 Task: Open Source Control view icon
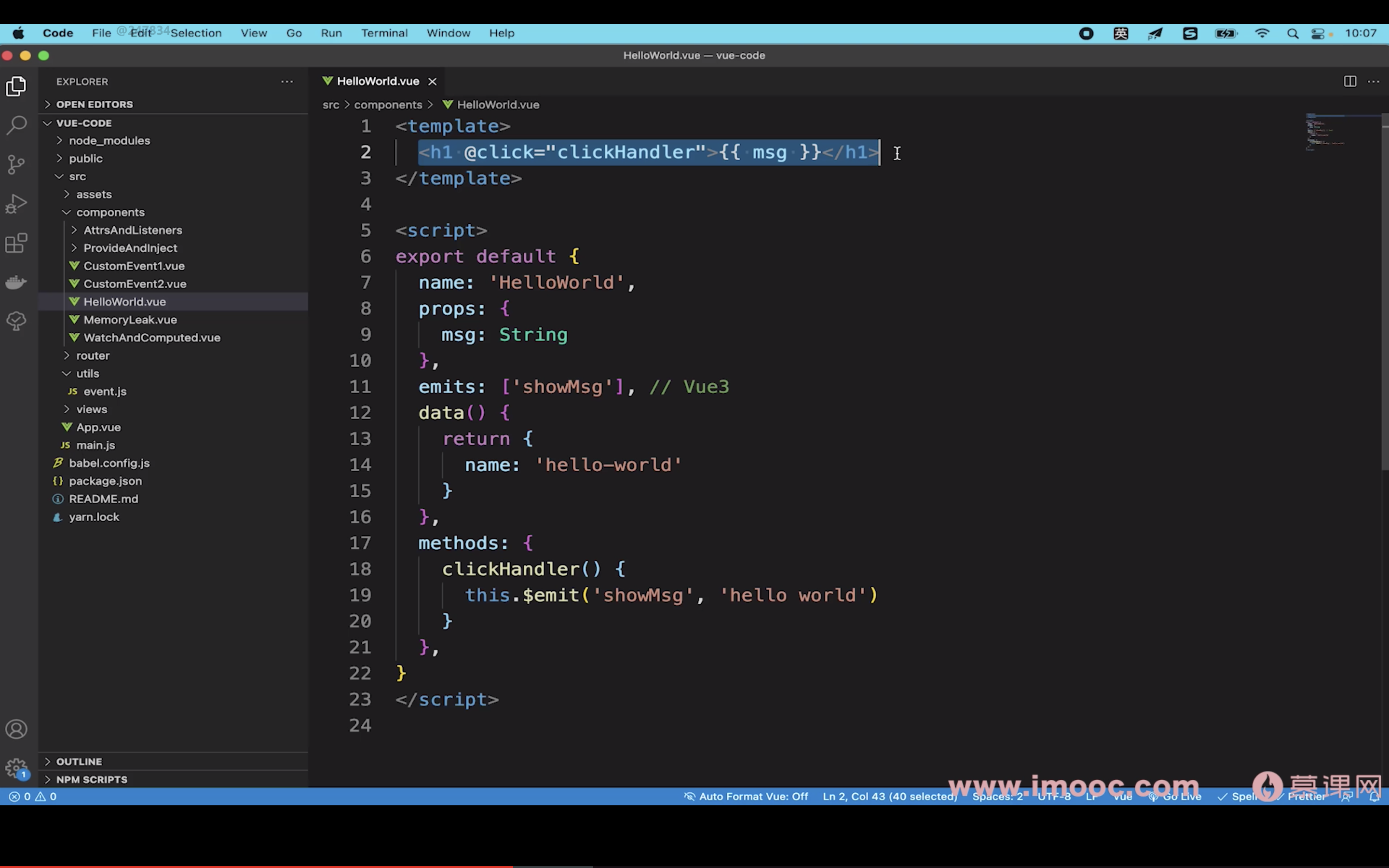tap(16, 165)
